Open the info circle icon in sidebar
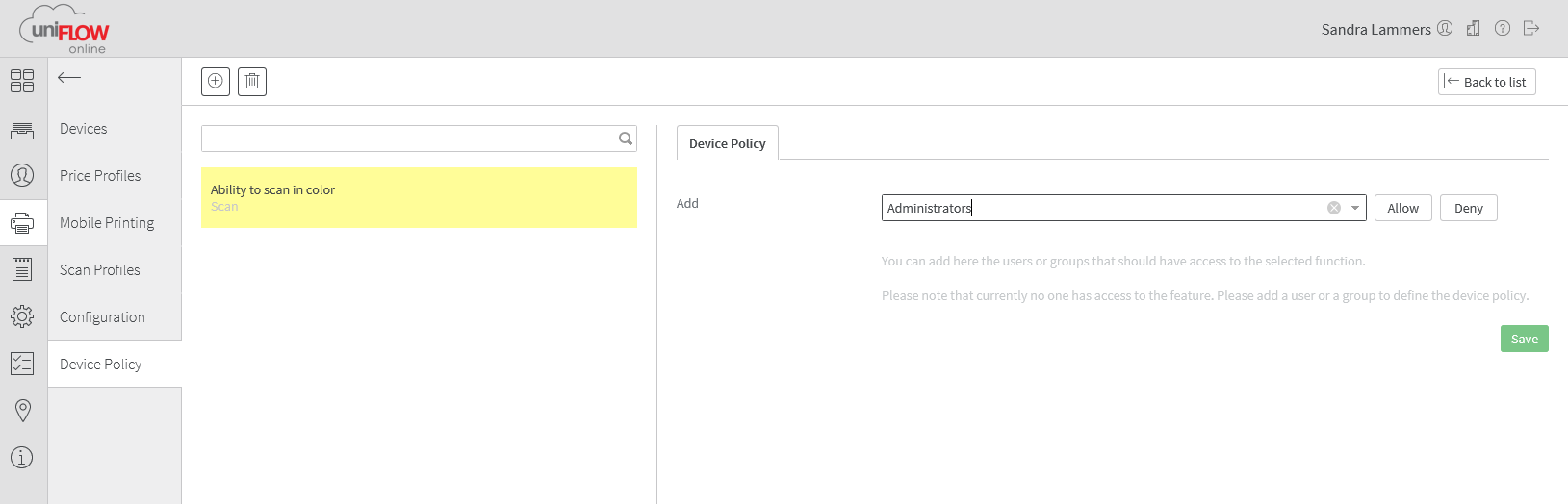 click(x=22, y=458)
